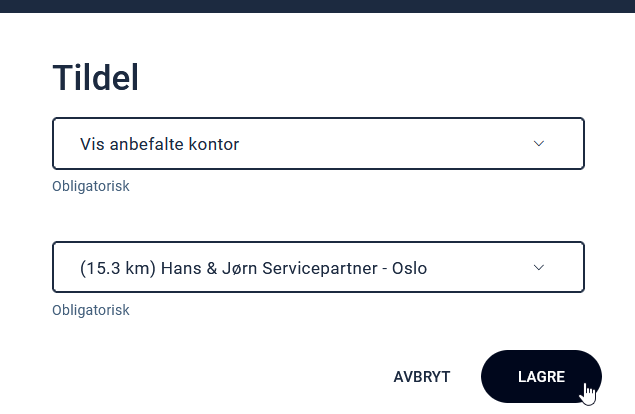Click 'Obligatorisk' hint under first dropdown
Image resolution: width=635 pixels, height=414 pixels.
pyautogui.click(x=91, y=186)
